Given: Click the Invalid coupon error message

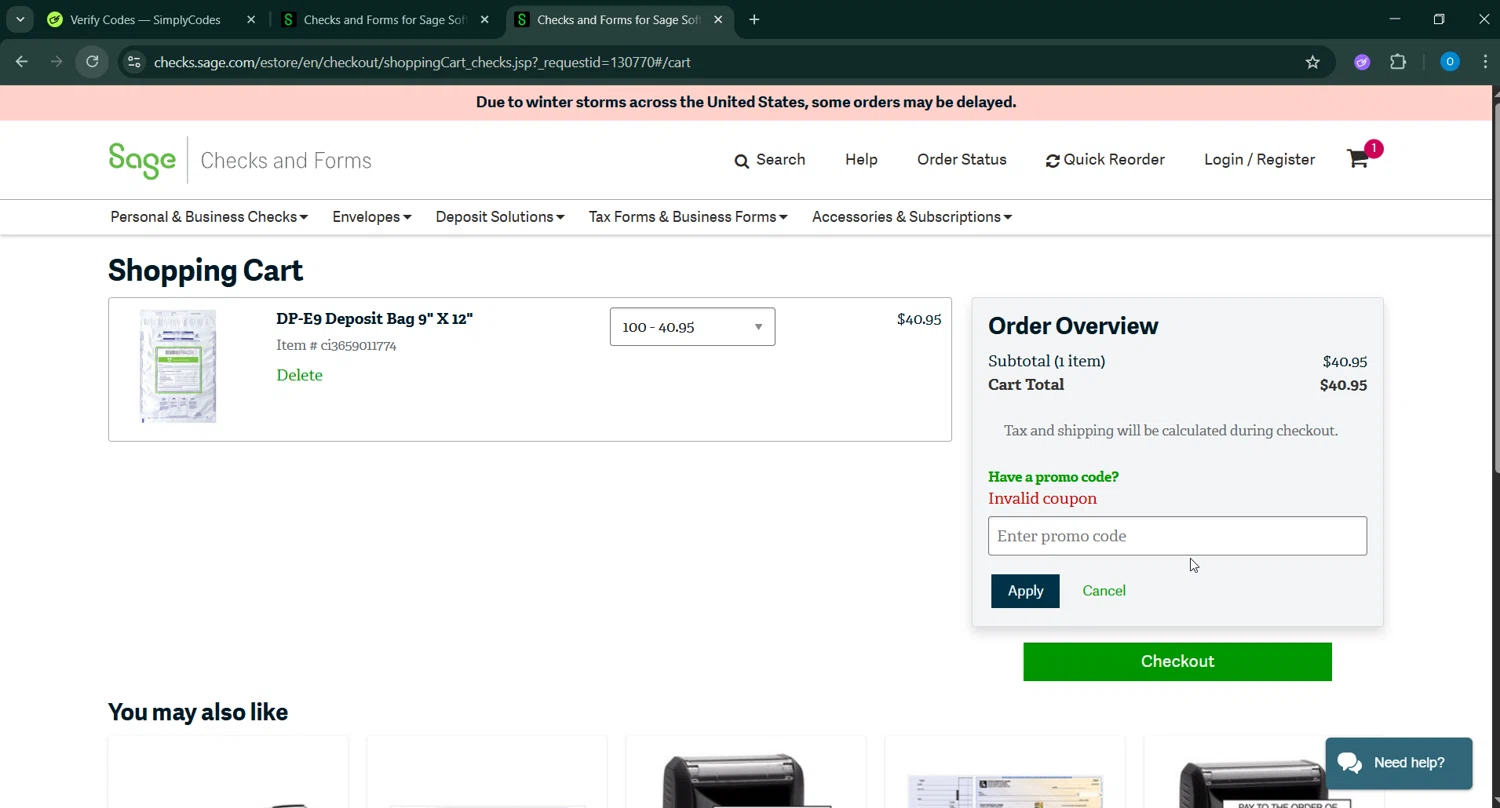Looking at the screenshot, I should [1042, 499].
